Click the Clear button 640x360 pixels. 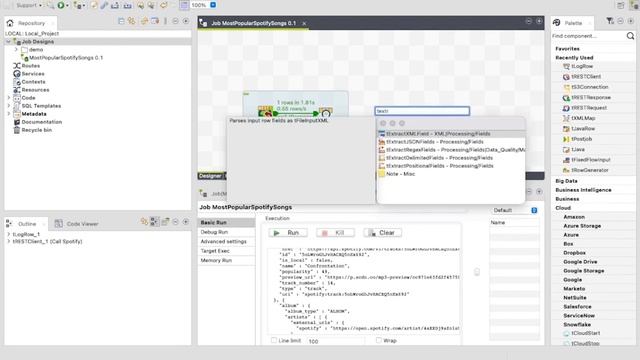(383, 233)
